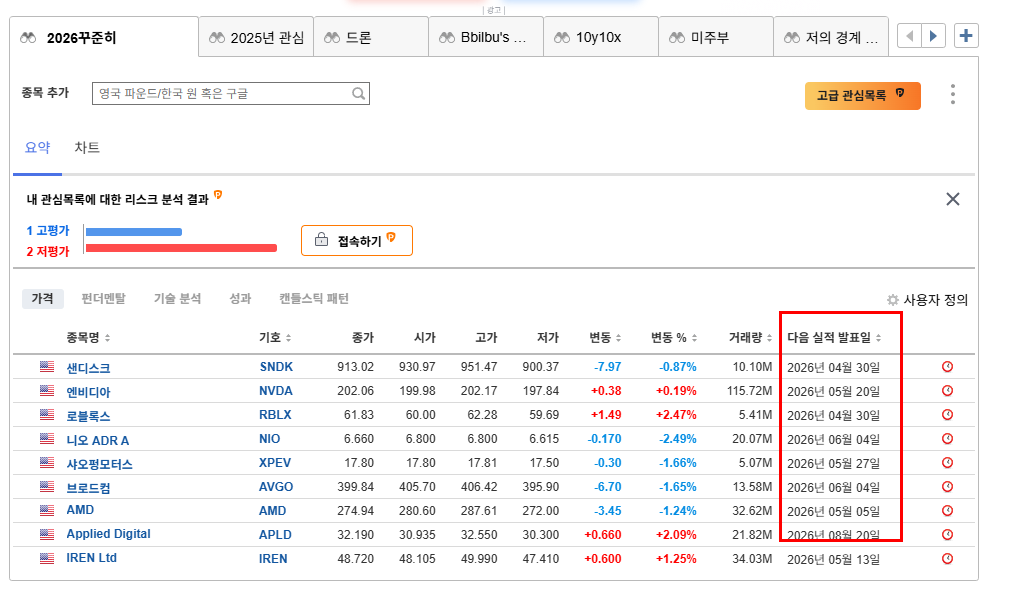Screen dimensions: 1018x608
Task: Click the alert clock icon for RBLX row
Action: click(x=947, y=415)
